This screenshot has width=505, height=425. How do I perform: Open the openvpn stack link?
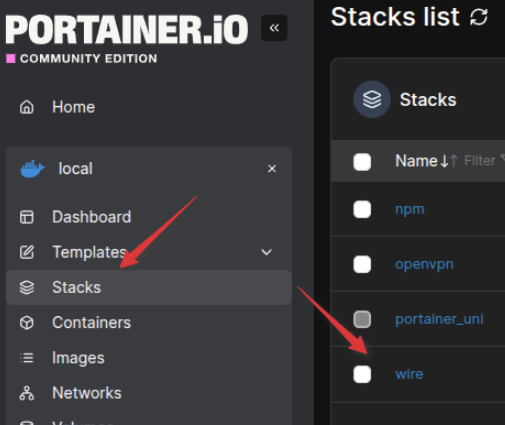tap(424, 265)
